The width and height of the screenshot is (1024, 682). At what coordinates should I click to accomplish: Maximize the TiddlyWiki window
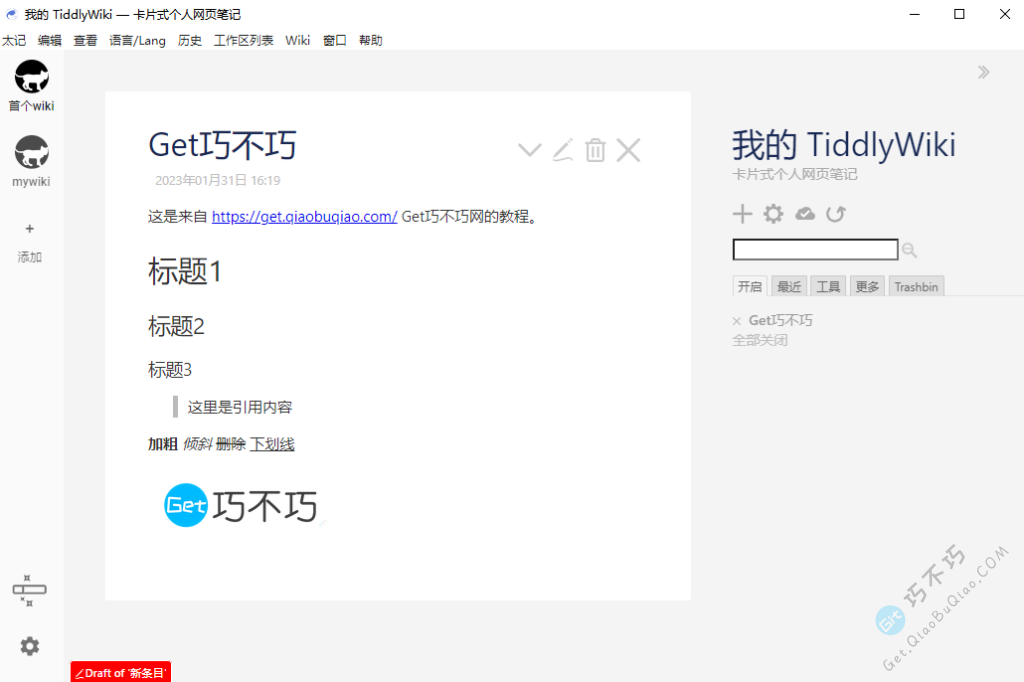pyautogui.click(x=959, y=14)
